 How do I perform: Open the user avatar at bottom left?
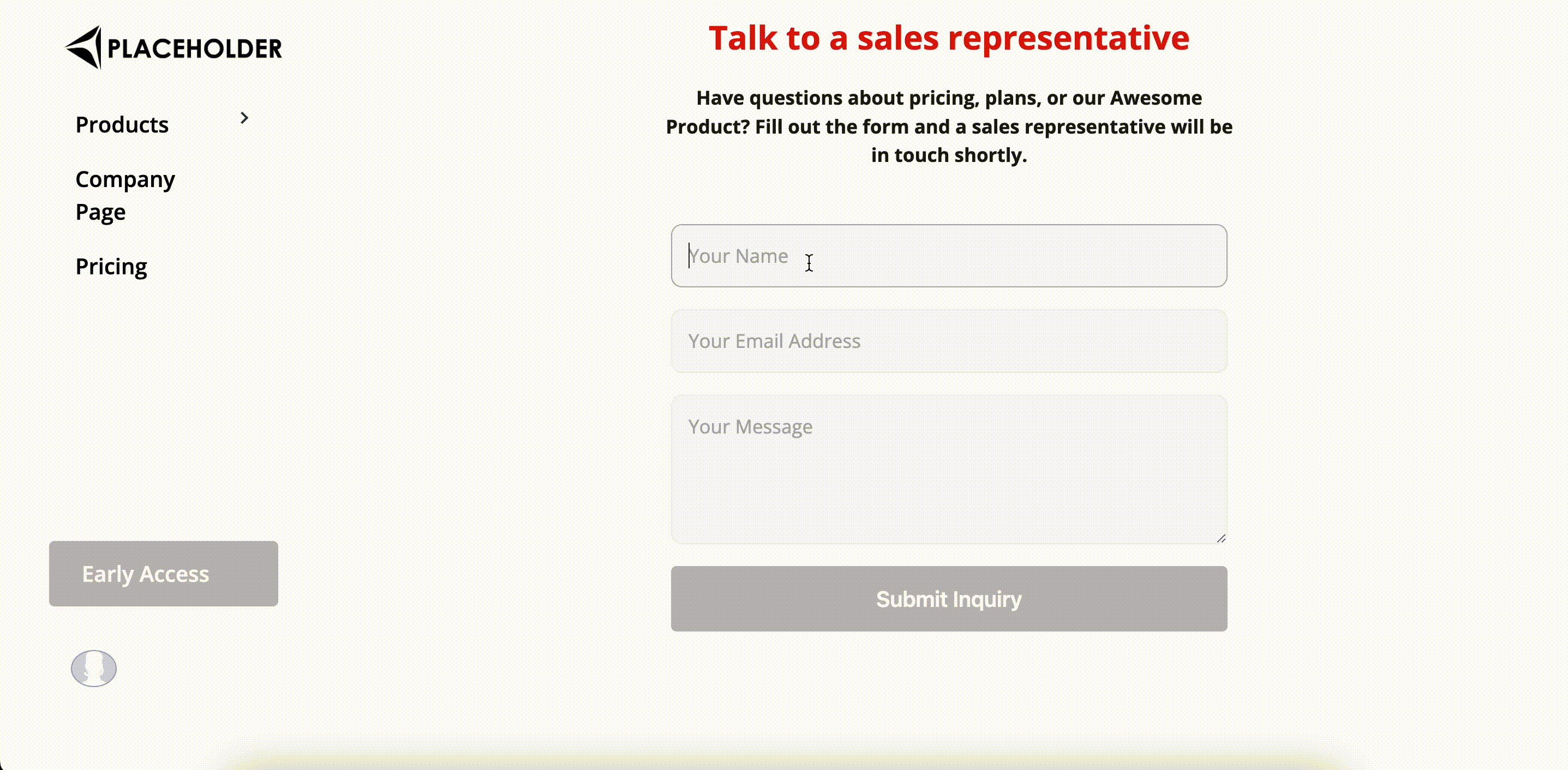point(93,669)
